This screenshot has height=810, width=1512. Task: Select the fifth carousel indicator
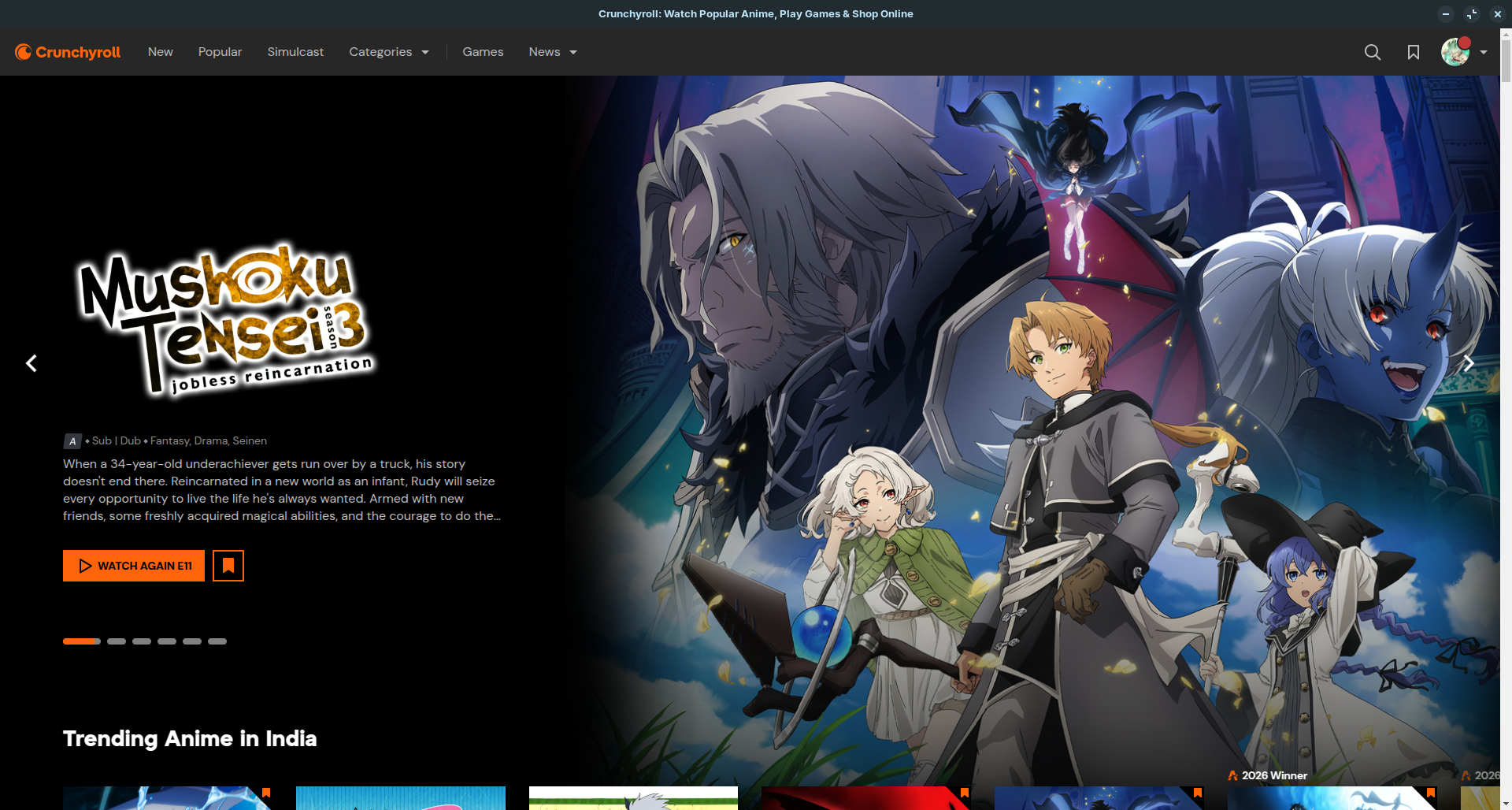(x=192, y=641)
